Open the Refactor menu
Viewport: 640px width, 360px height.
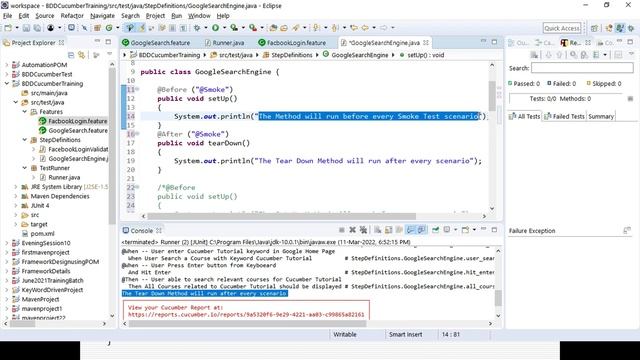(72, 16)
